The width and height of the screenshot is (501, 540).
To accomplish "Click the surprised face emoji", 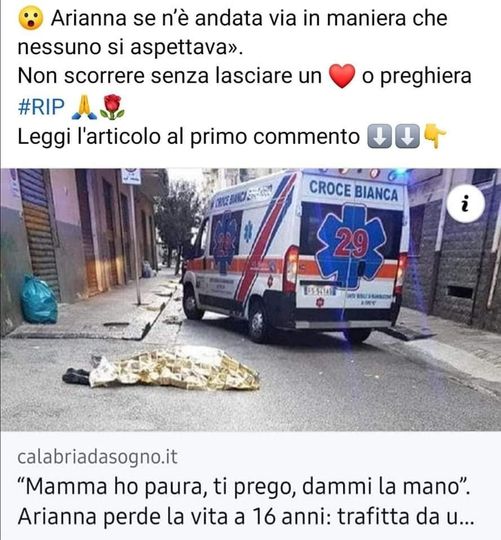I will click(x=31, y=18).
